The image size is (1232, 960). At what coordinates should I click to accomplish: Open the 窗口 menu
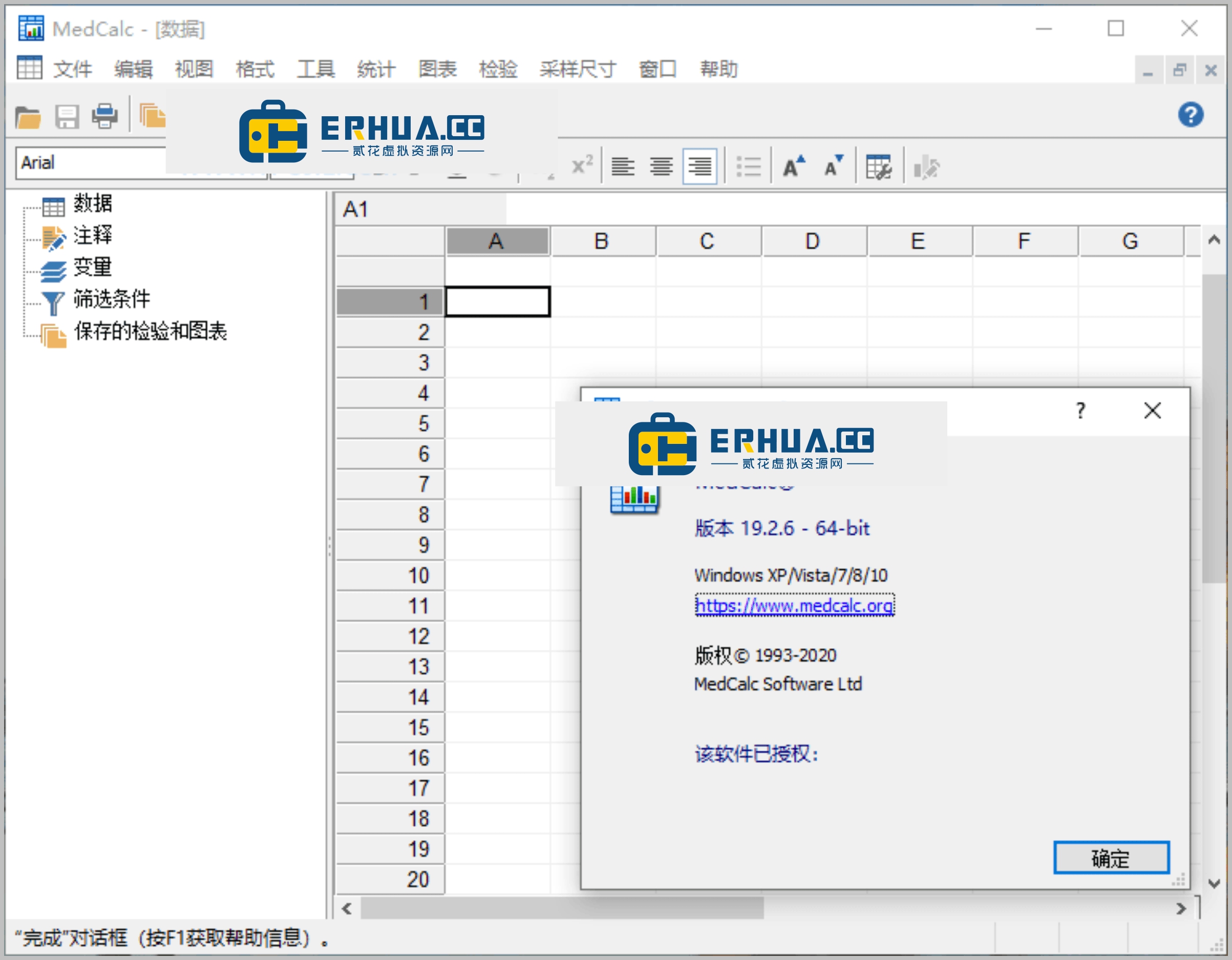click(x=657, y=70)
